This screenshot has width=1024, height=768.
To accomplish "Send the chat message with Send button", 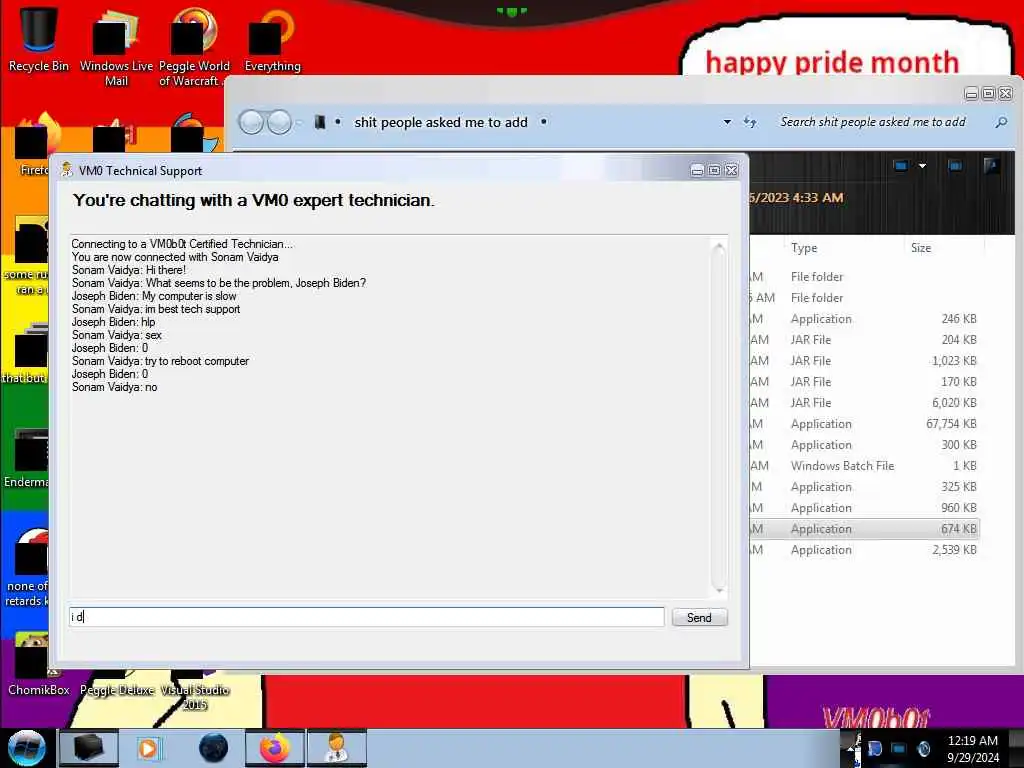I will [699, 617].
